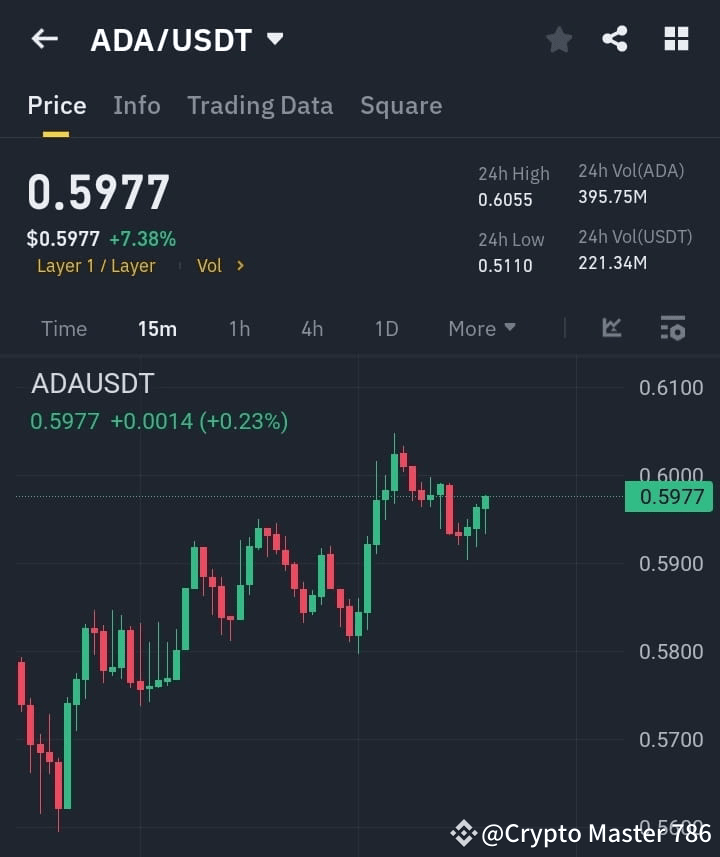Open the chart indicator settings icon

[672, 327]
